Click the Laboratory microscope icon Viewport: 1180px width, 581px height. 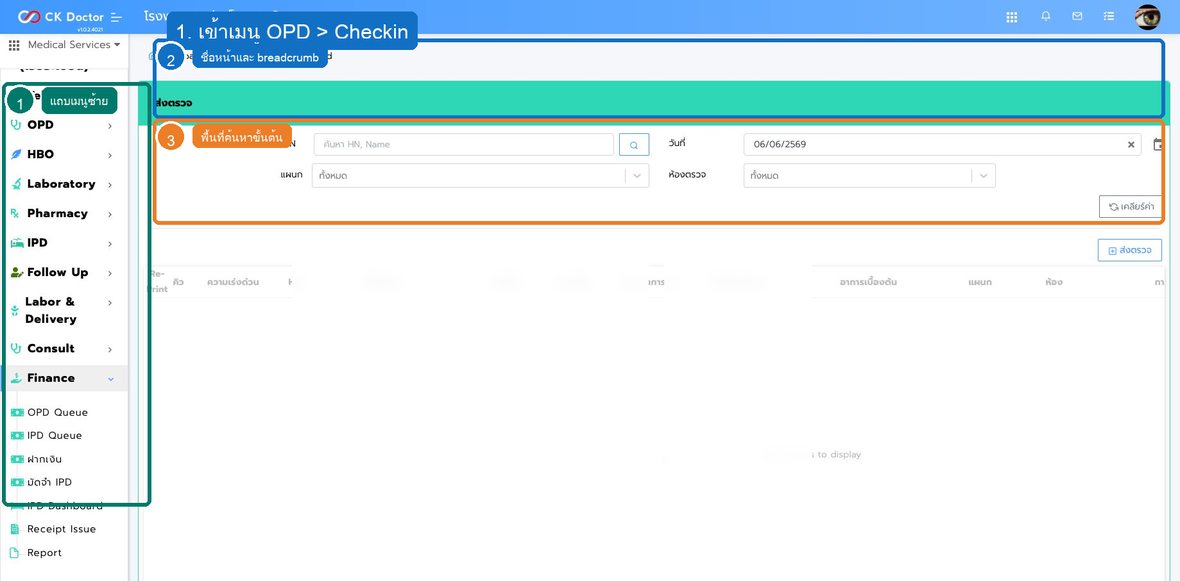(x=16, y=184)
